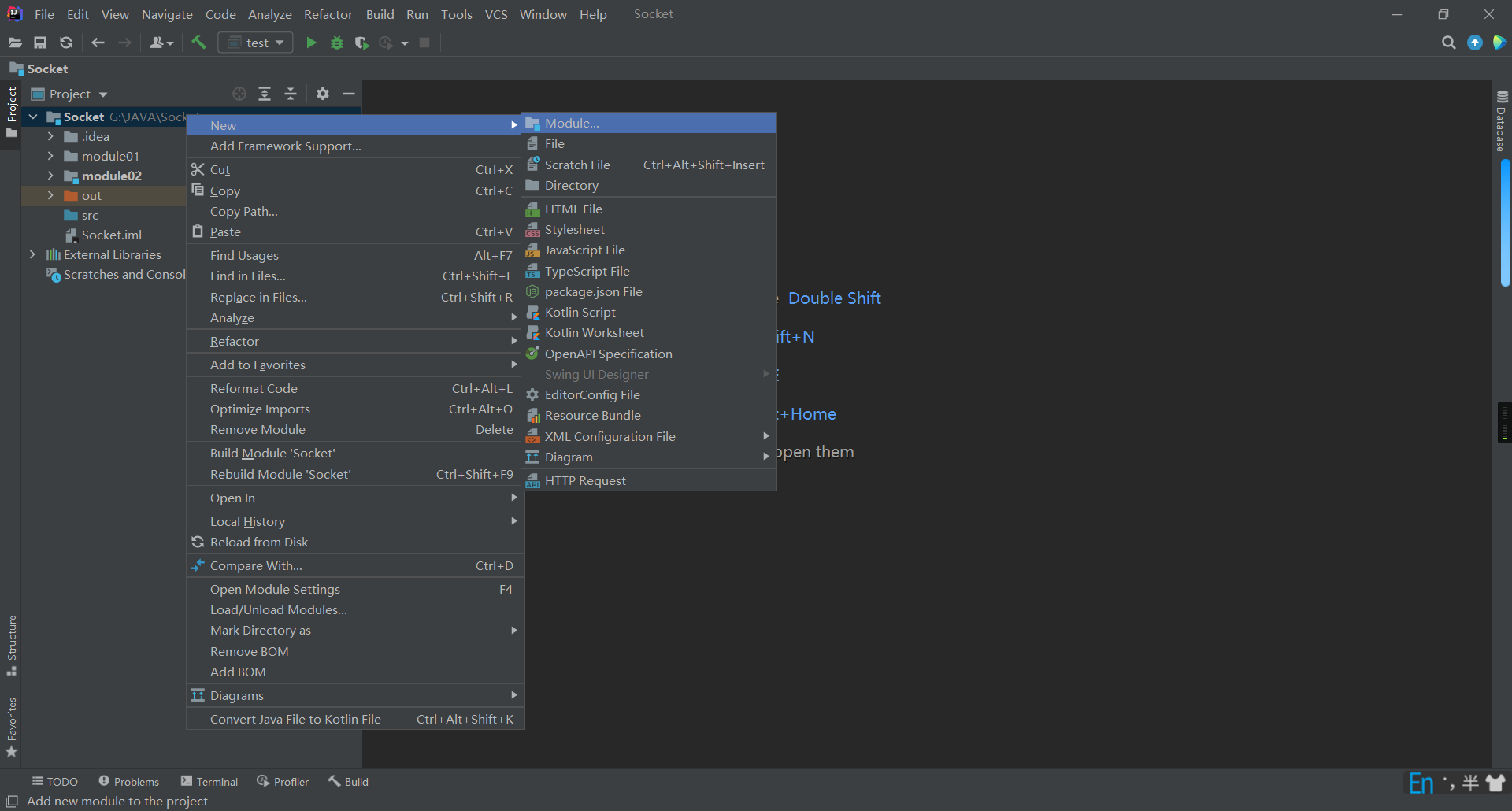This screenshot has width=1512, height=811.
Task: Click the En input language indicator
Action: (1421, 783)
